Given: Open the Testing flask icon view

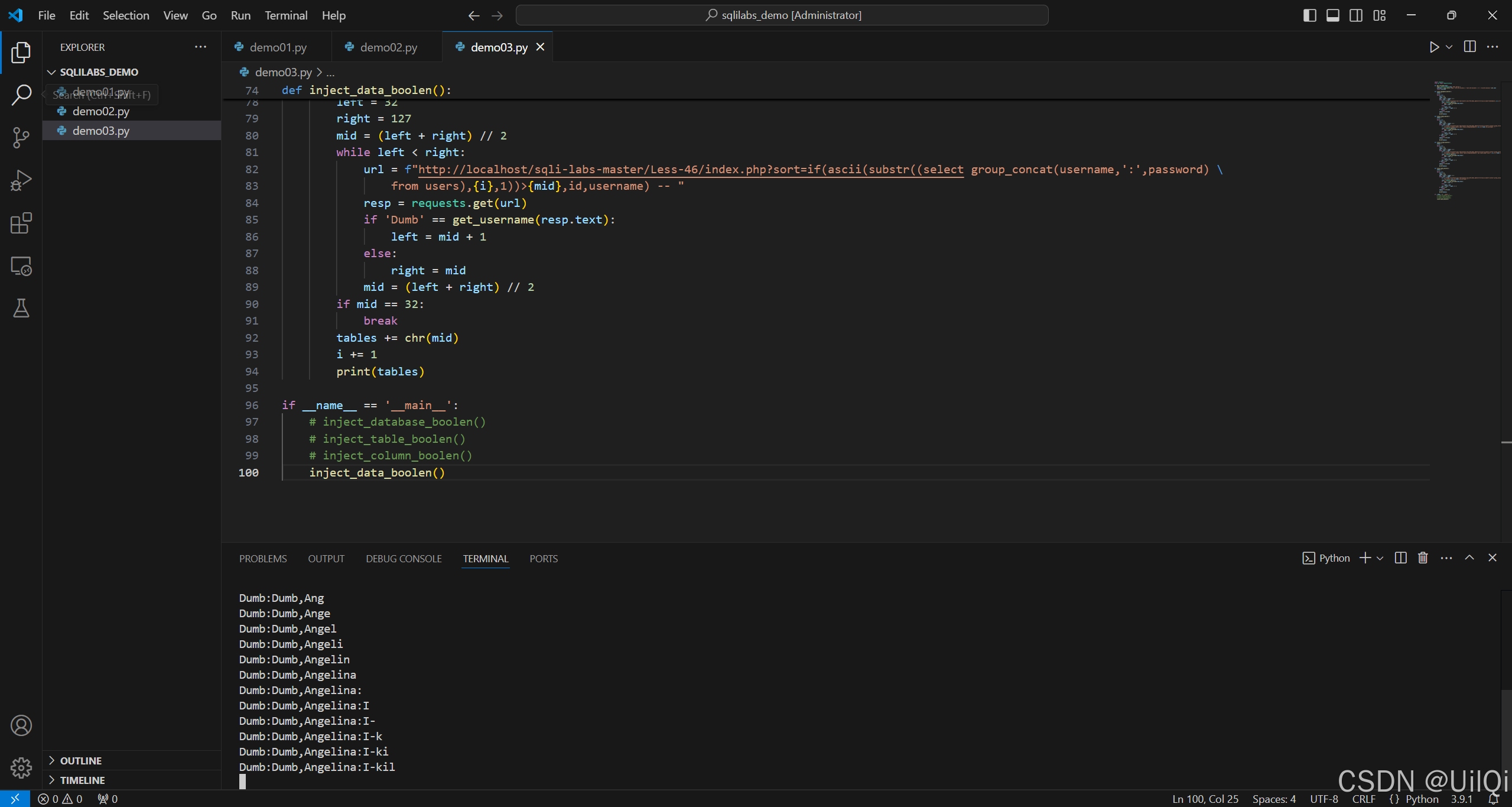Looking at the screenshot, I should click(x=21, y=308).
